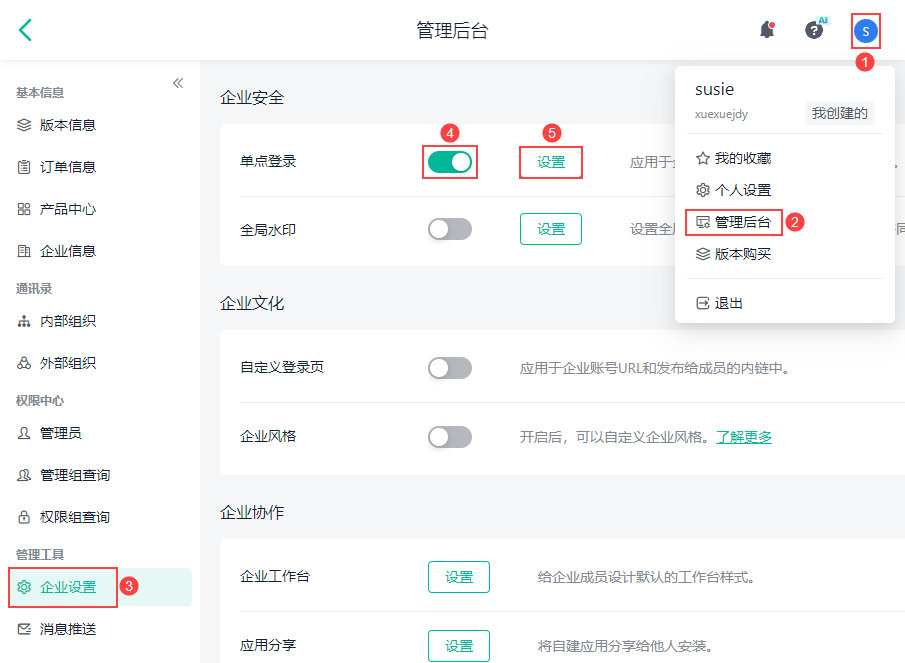Select 内部组织 under 通讯录
The height and width of the screenshot is (663, 905).
pyautogui.click(x=68, y=321)
